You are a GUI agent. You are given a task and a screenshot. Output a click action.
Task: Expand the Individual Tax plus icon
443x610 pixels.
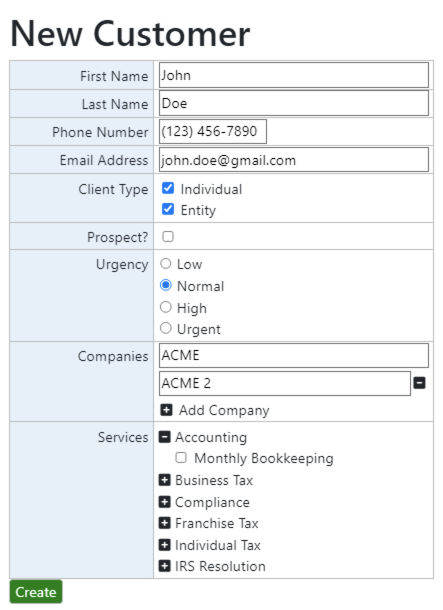click(165, 545)
